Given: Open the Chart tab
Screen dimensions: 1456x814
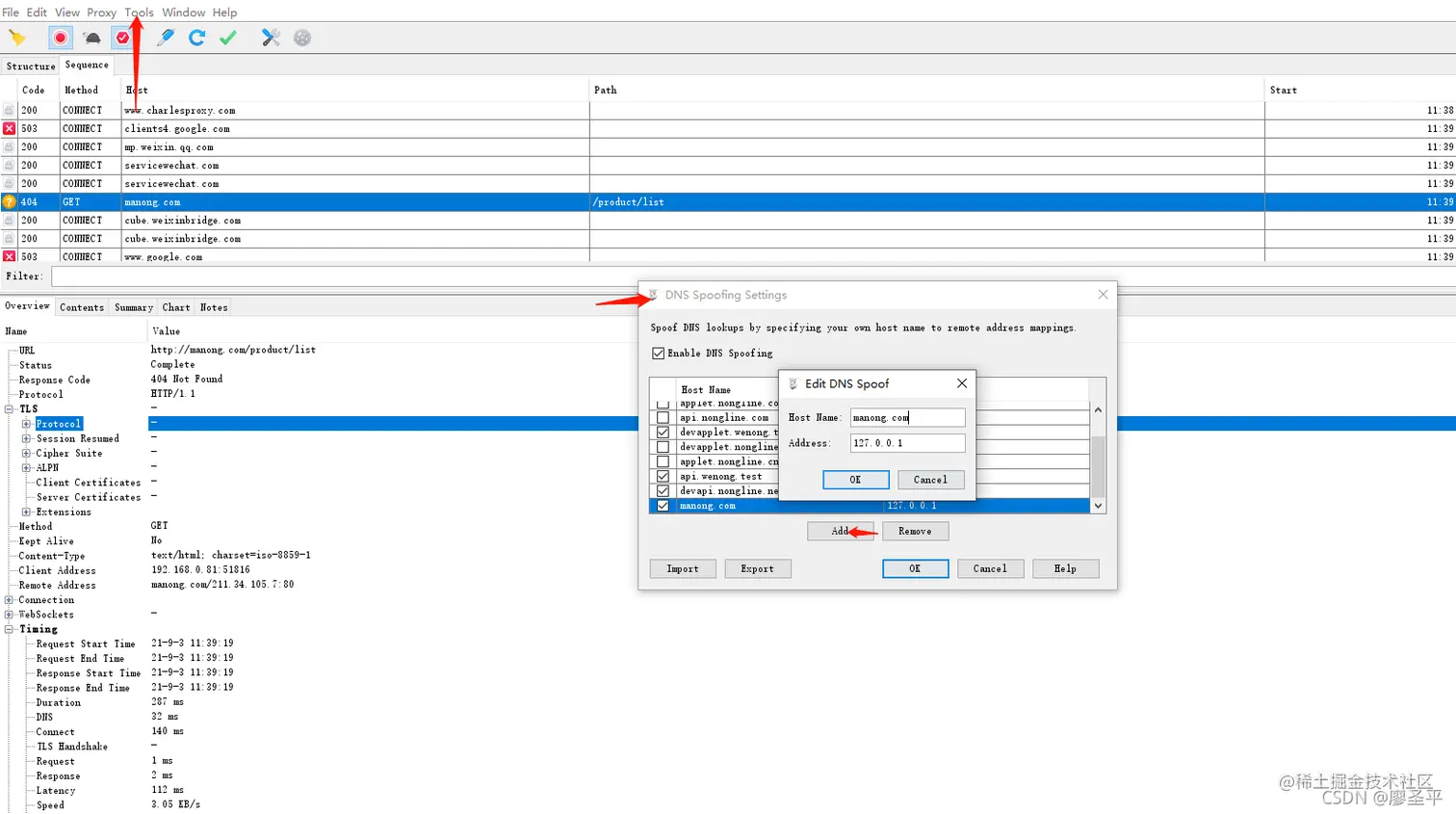Looking at the screenshot, I should tap(176, 307).
